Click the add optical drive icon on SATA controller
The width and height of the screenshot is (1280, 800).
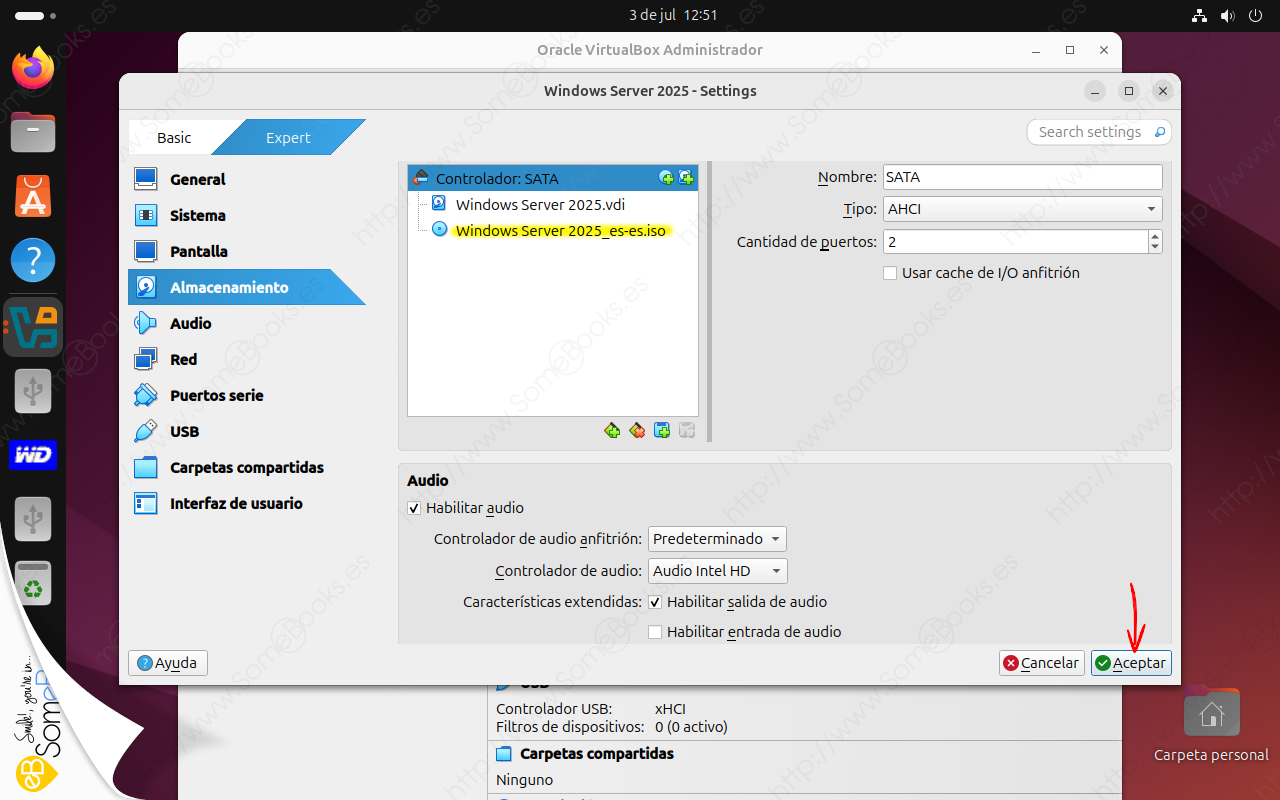(x=666, y=178)
